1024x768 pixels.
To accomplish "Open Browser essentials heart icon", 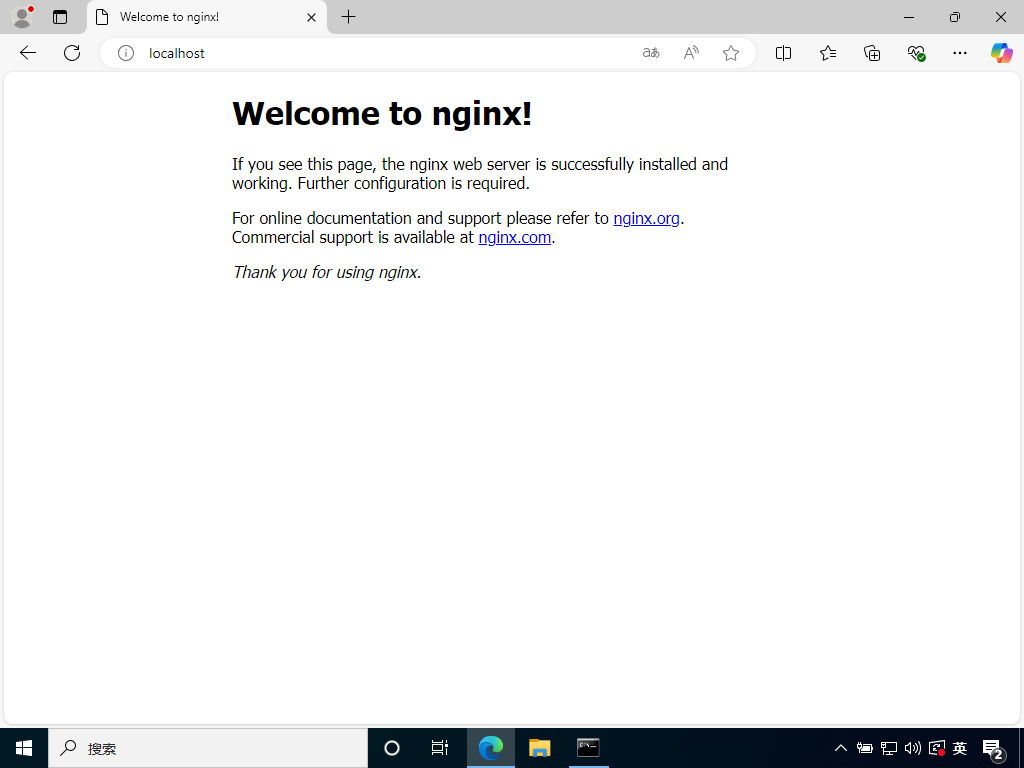I will click(916, 53).
